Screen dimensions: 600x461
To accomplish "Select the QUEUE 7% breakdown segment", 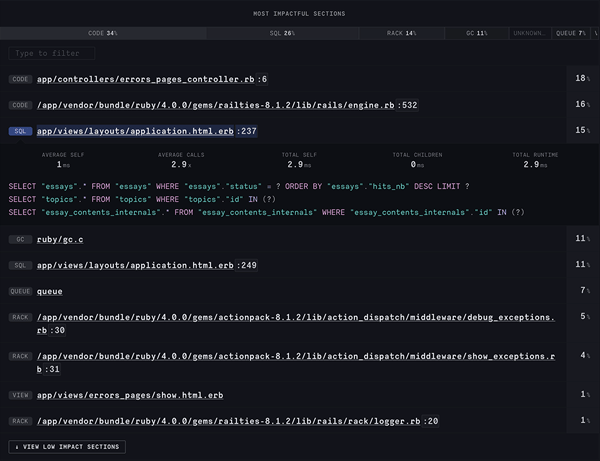I will click(x=571, y=33).
